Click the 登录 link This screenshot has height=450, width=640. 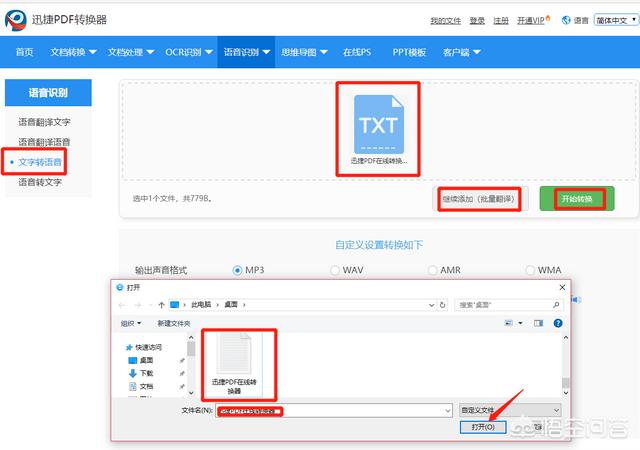tap(477, 20)
